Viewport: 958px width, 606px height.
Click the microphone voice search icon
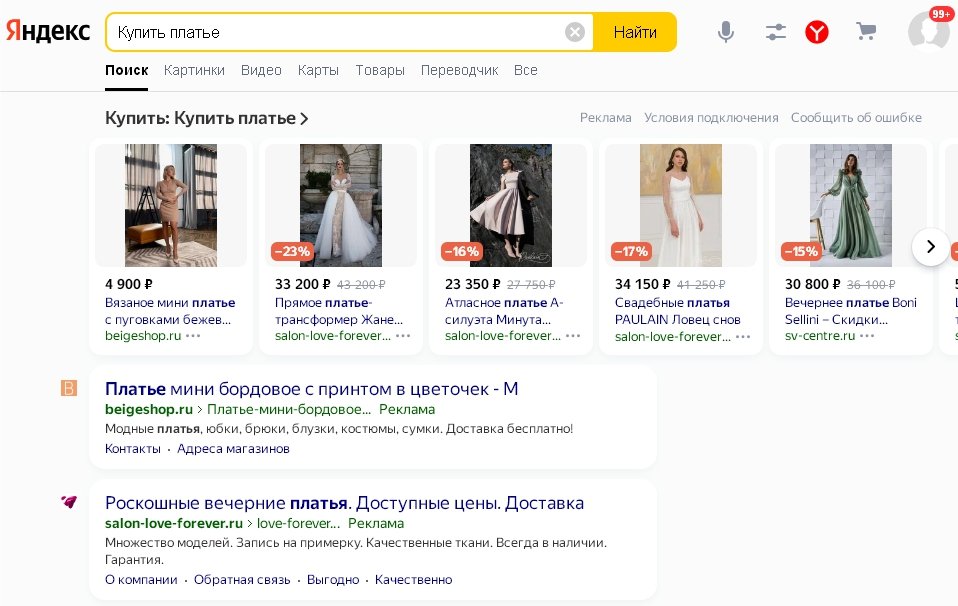726,32
